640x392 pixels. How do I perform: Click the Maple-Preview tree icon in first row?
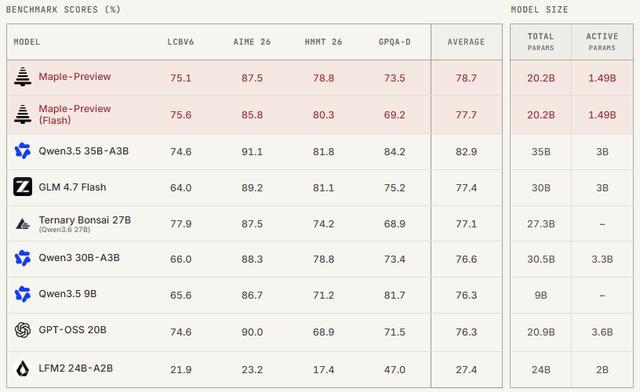click(22, 77)
